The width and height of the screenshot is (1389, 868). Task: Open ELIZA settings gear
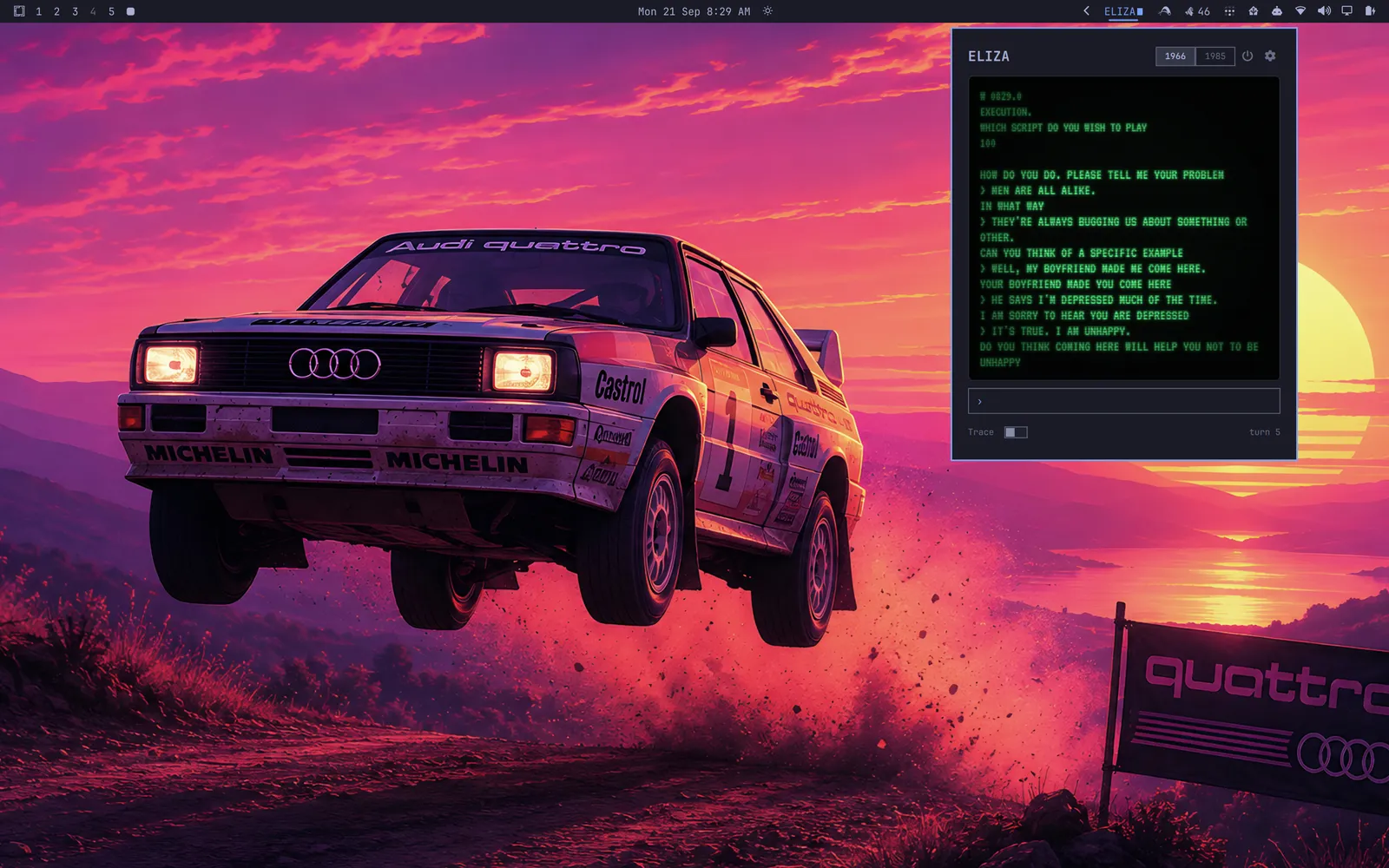point(1270,56)
